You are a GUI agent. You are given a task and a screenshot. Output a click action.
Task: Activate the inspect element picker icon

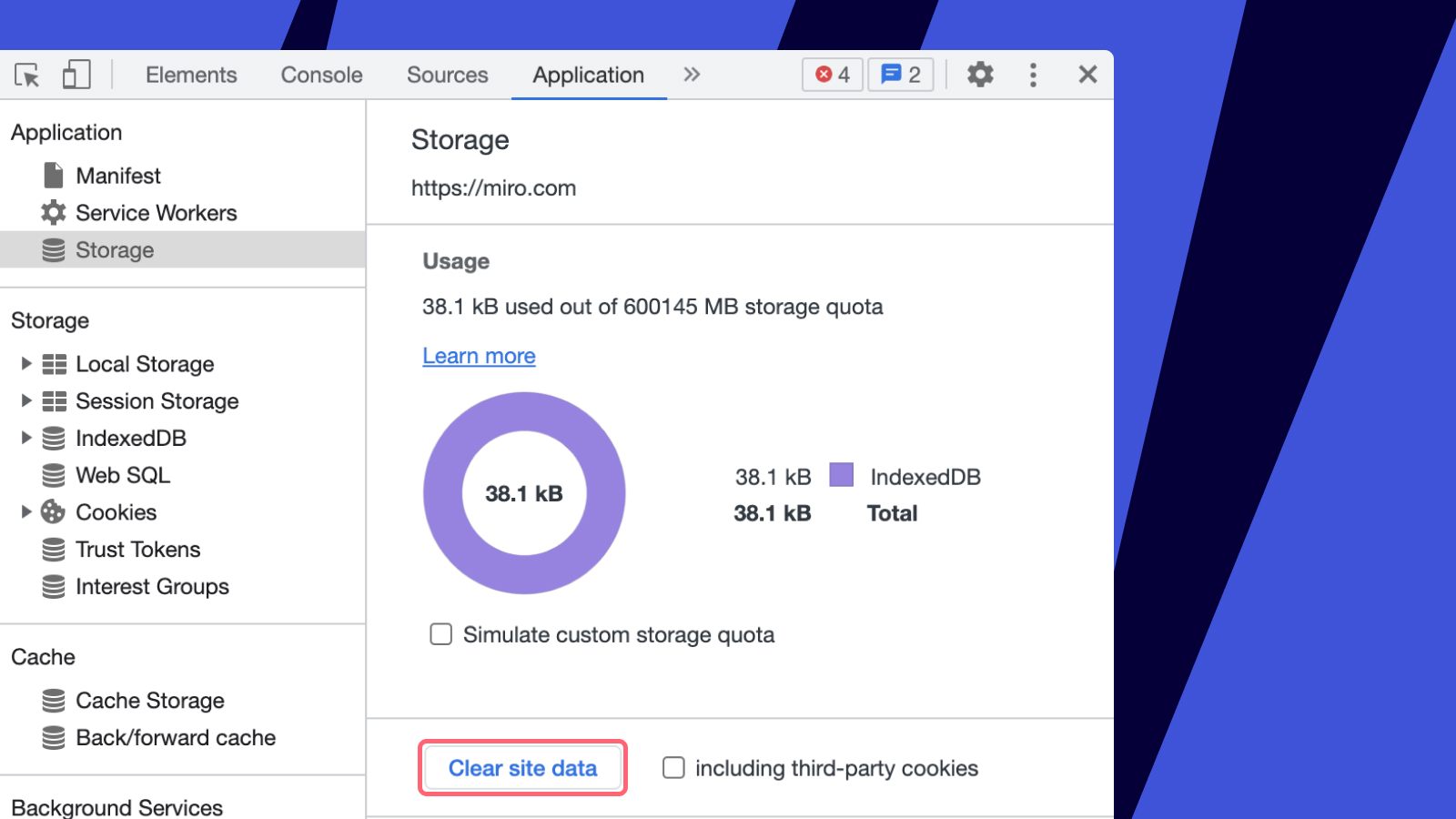pyautogui.click(x=27, y=75)
